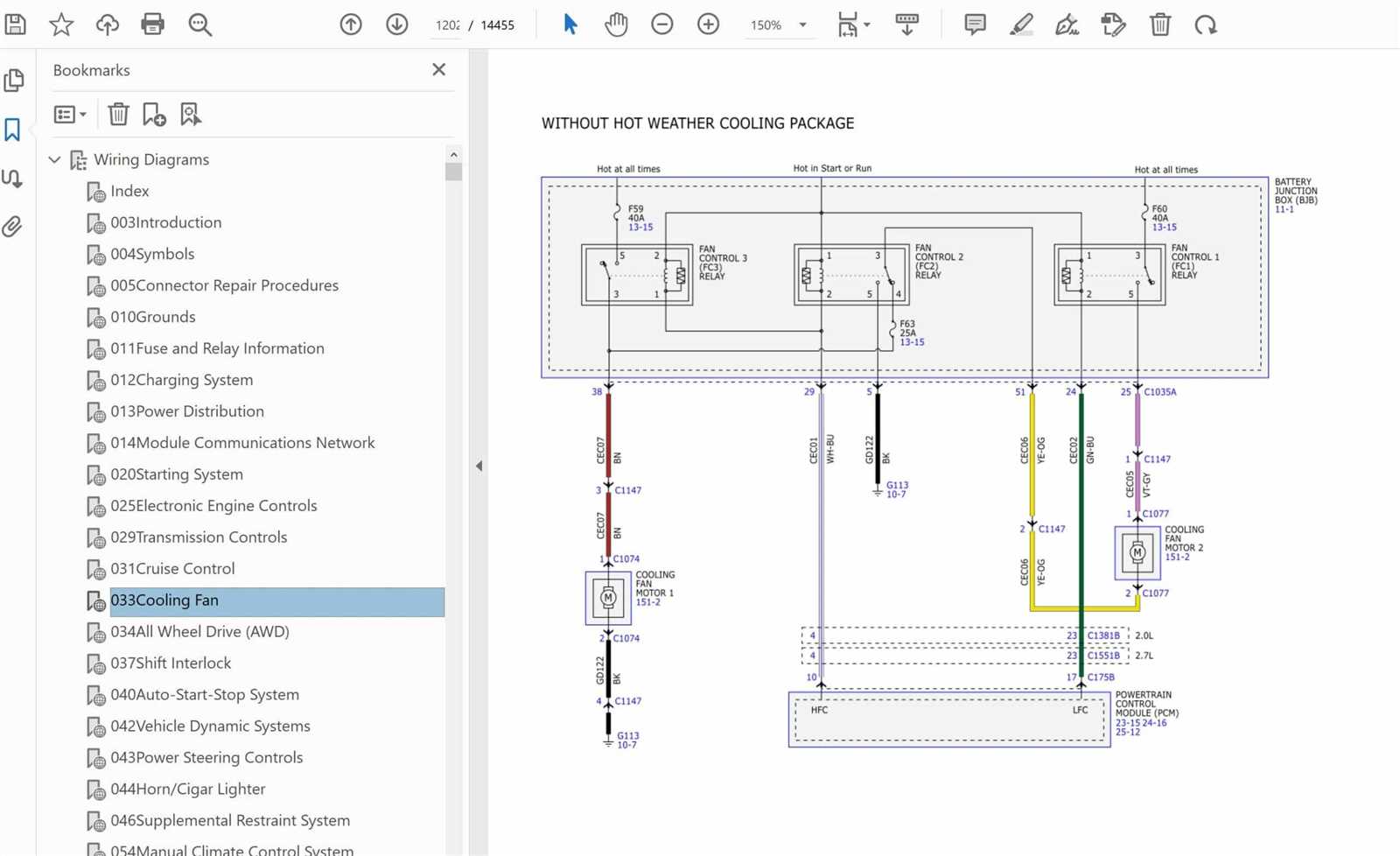Go to next page with down arrow
The height and width of the screenshot is (856, 1400).
pyautogui.click(x=397, y=25)
